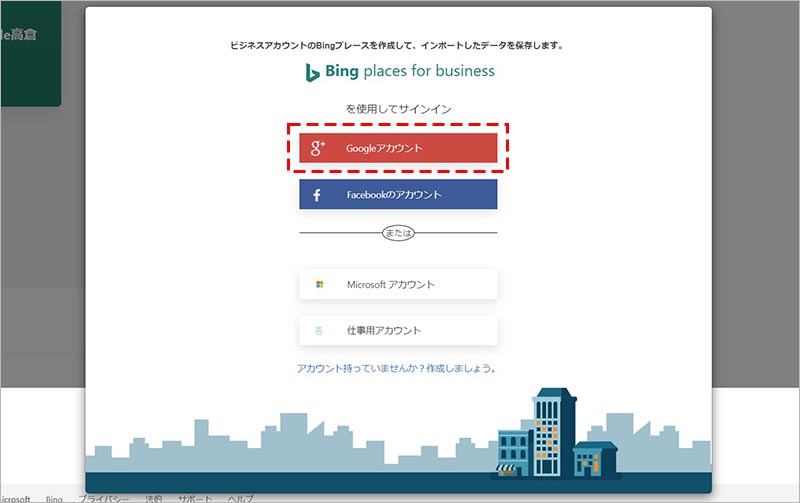The width and height of the screenshot is (800, 503).
Task: Click the または divider label
Action: coord(398,233)
